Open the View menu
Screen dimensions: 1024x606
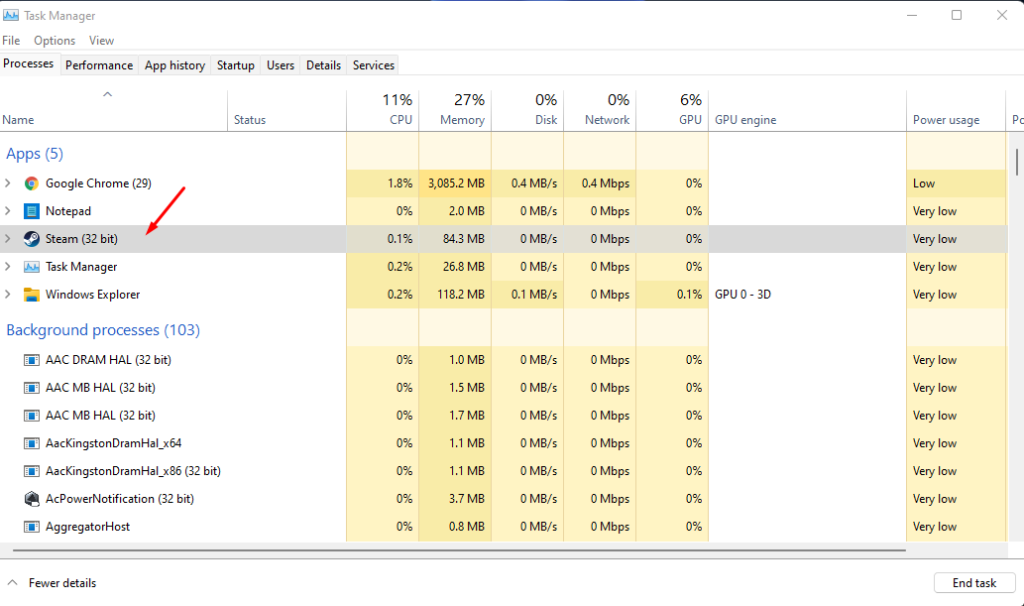click(101, 40)
